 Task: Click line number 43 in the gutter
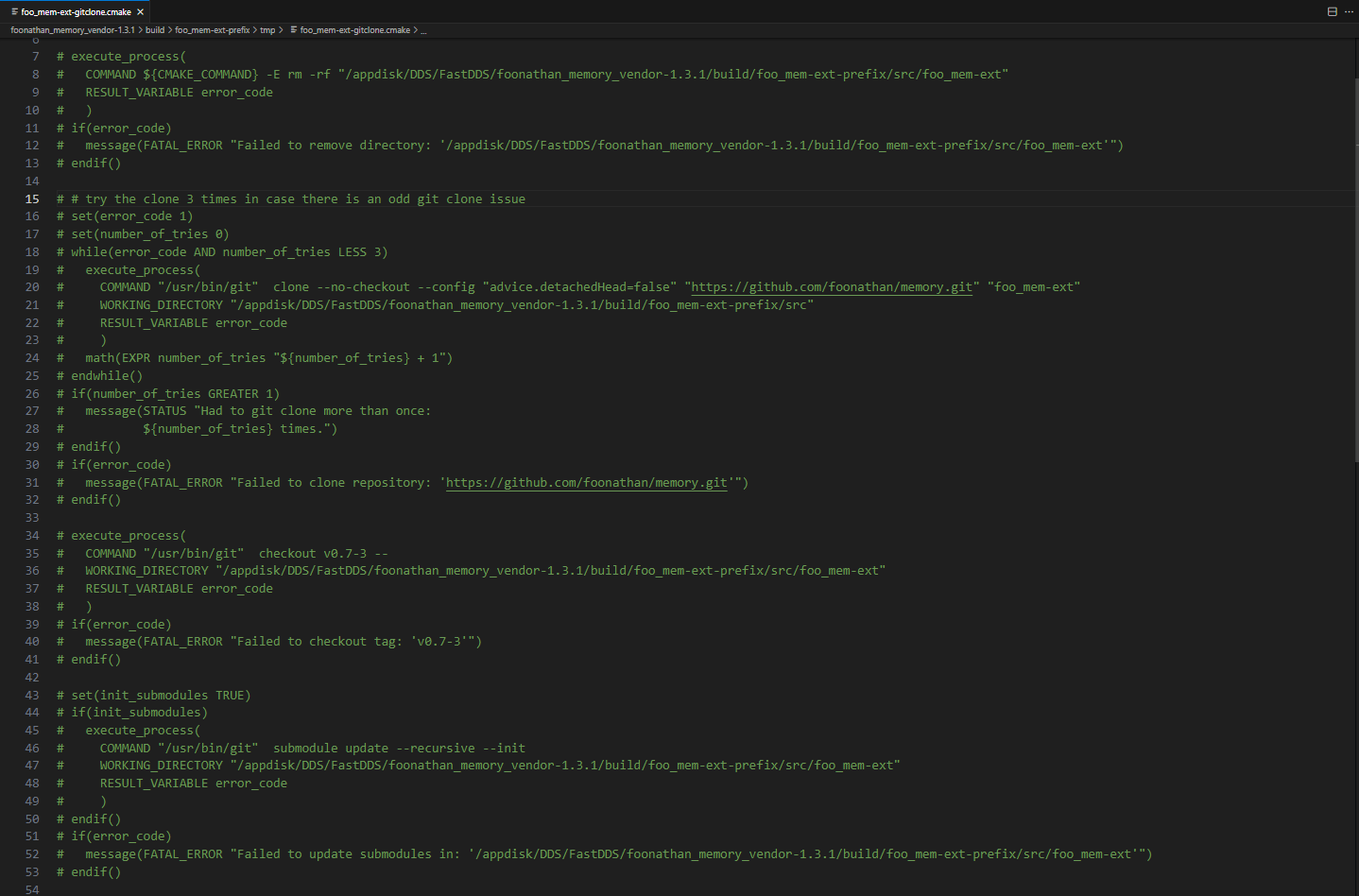tap(32, 696)
